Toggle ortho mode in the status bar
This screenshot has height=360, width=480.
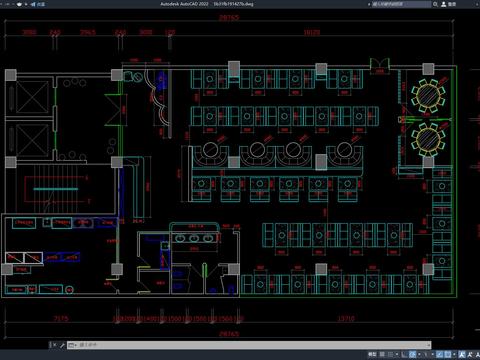(x=404, y=354)
